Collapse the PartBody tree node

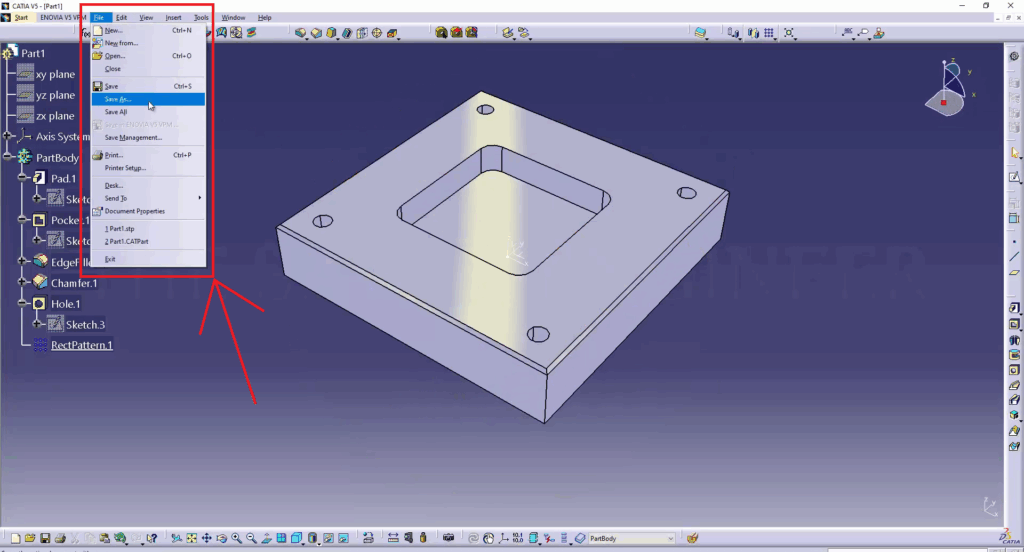[9, 157]
